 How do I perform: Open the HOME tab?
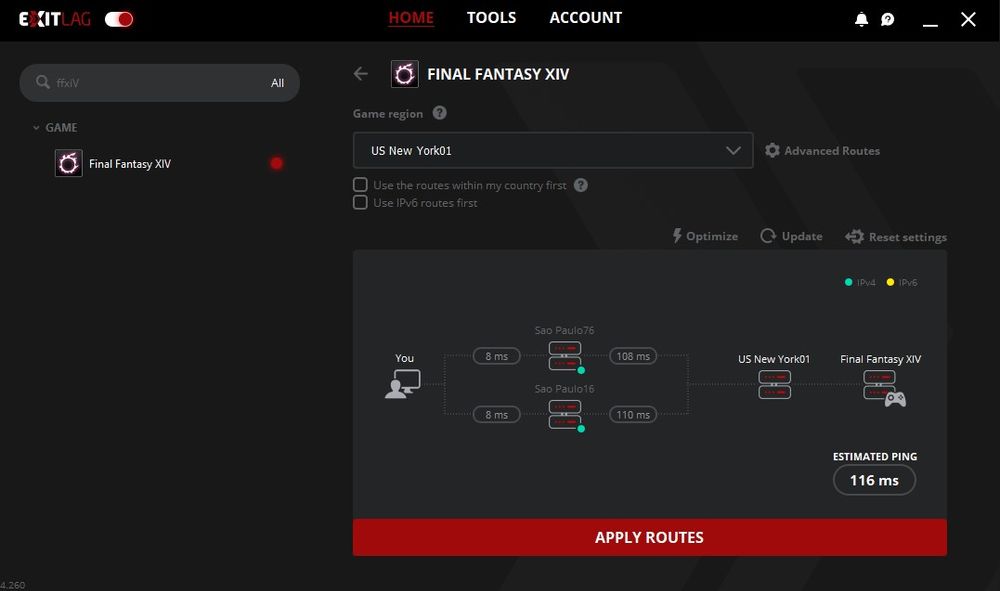(411, 18)
